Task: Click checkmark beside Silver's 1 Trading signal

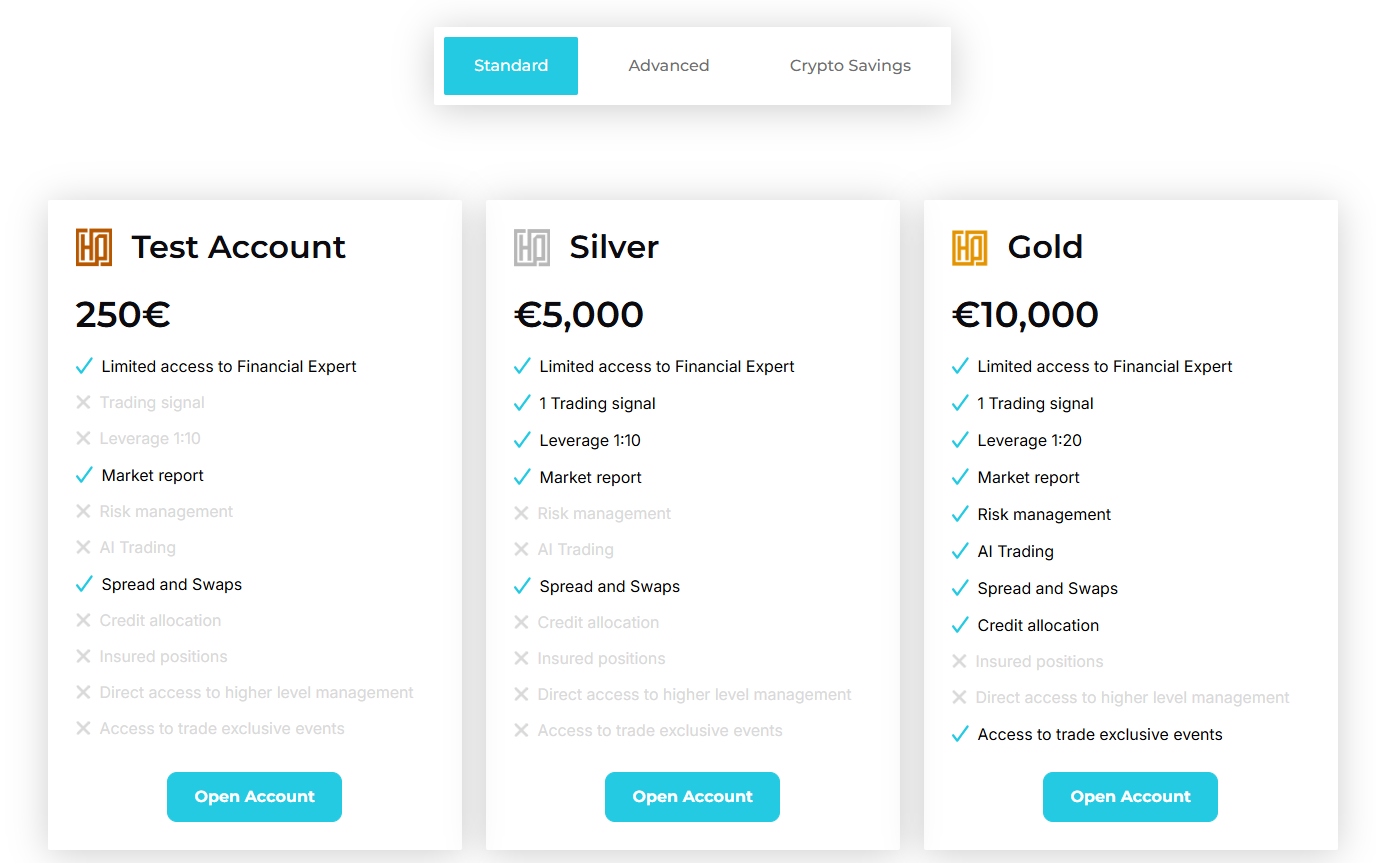Action: coord(522,403)
